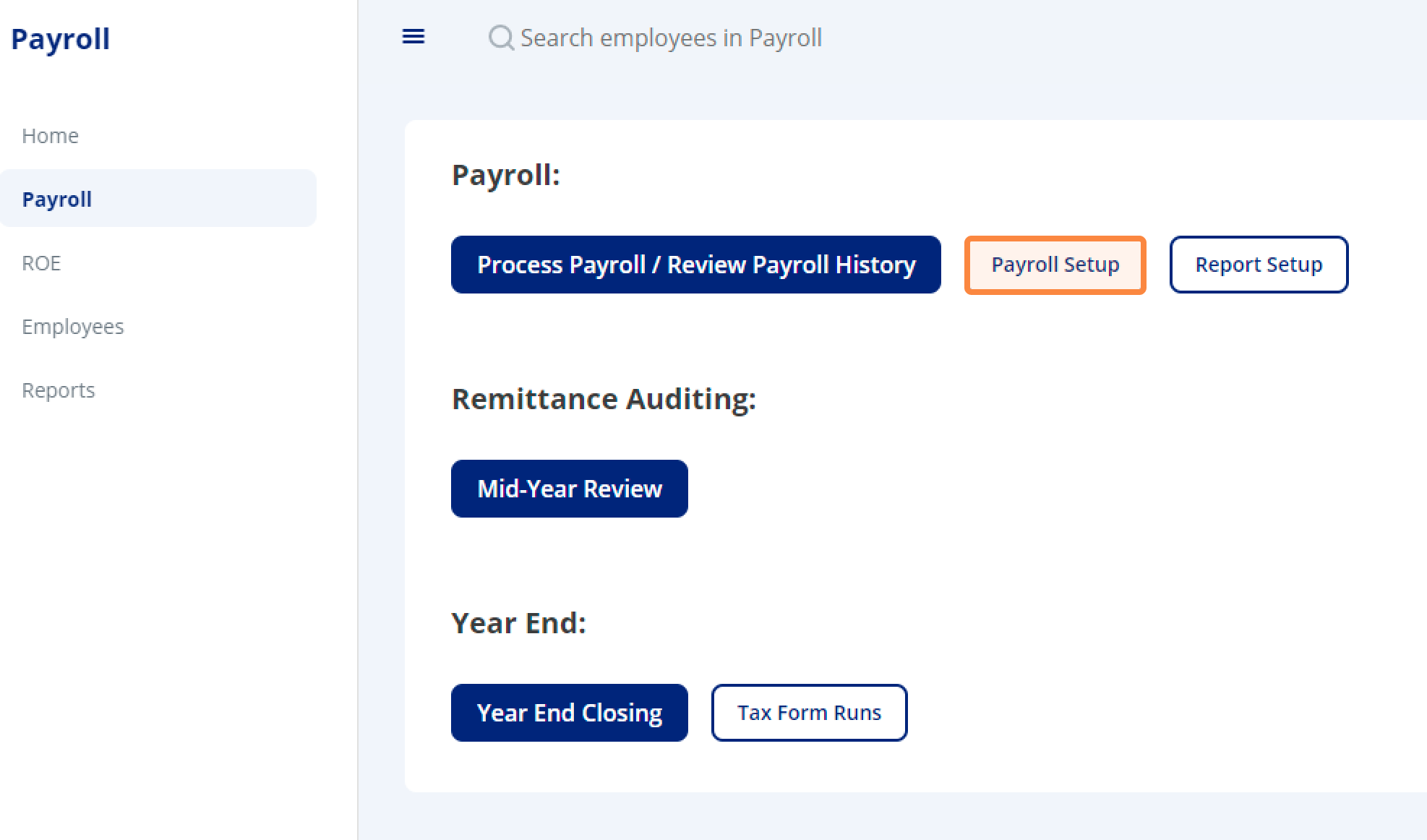Click the "Payroll:" section heading

506,175
